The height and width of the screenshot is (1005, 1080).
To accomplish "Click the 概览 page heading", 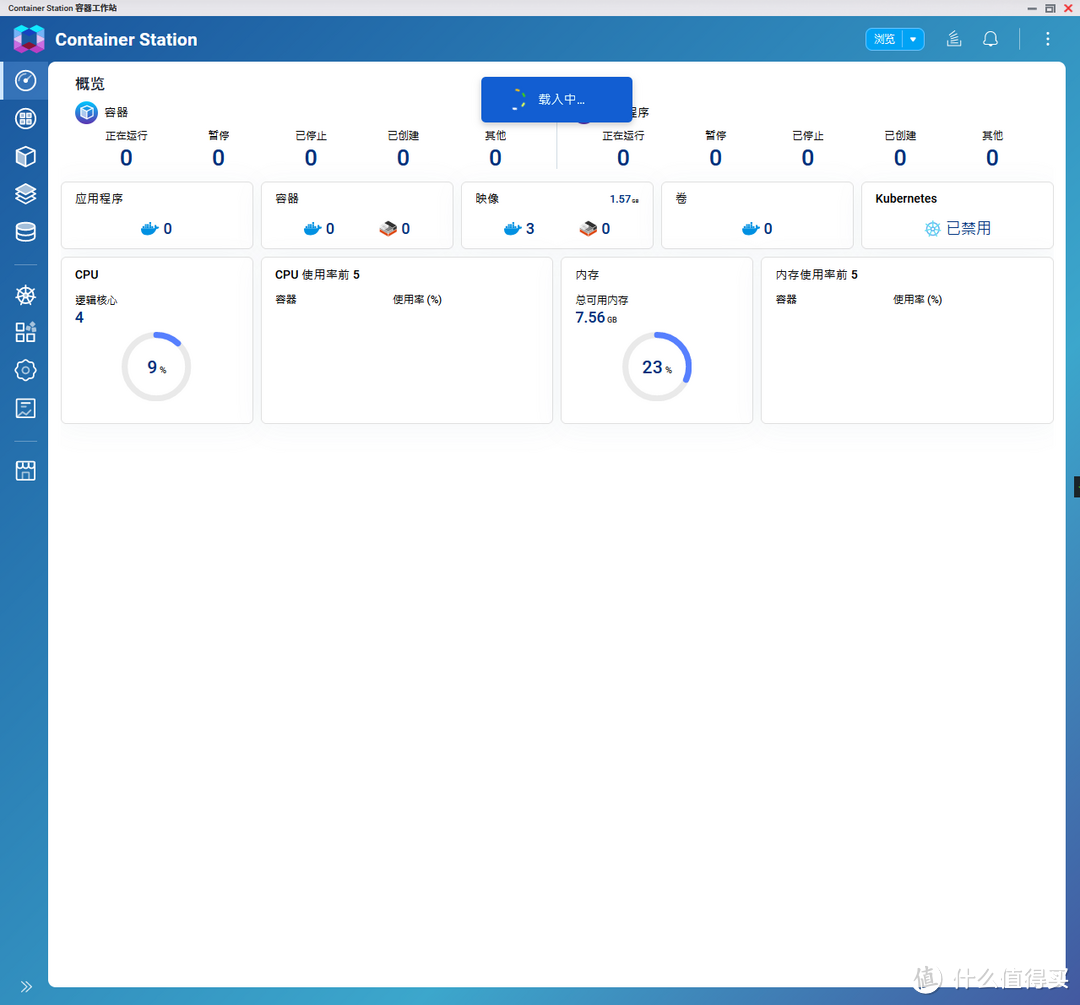I will pyautogui.click(x=90, y=84).
